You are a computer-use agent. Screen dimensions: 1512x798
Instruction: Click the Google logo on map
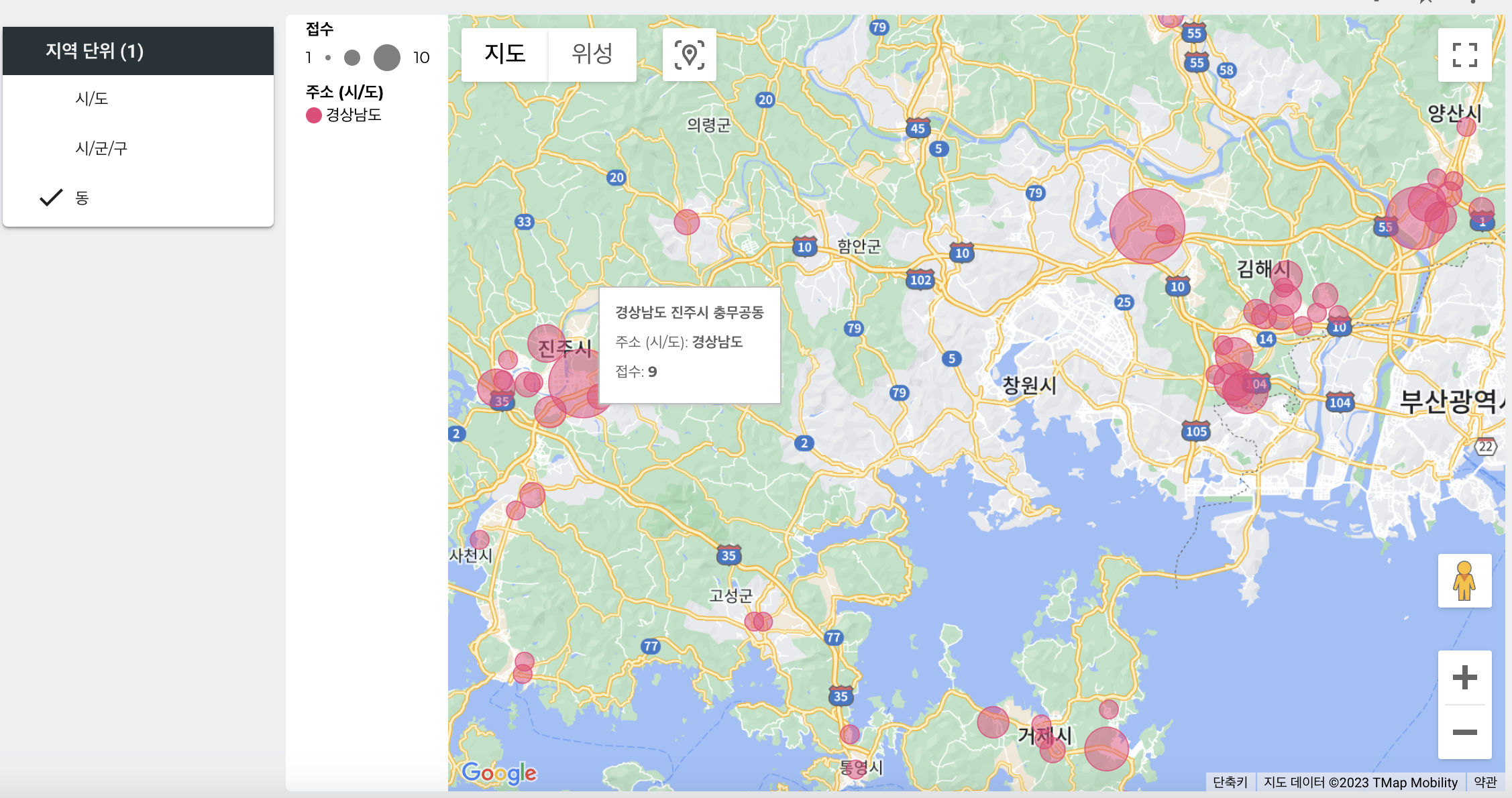[x=499, y=773]
